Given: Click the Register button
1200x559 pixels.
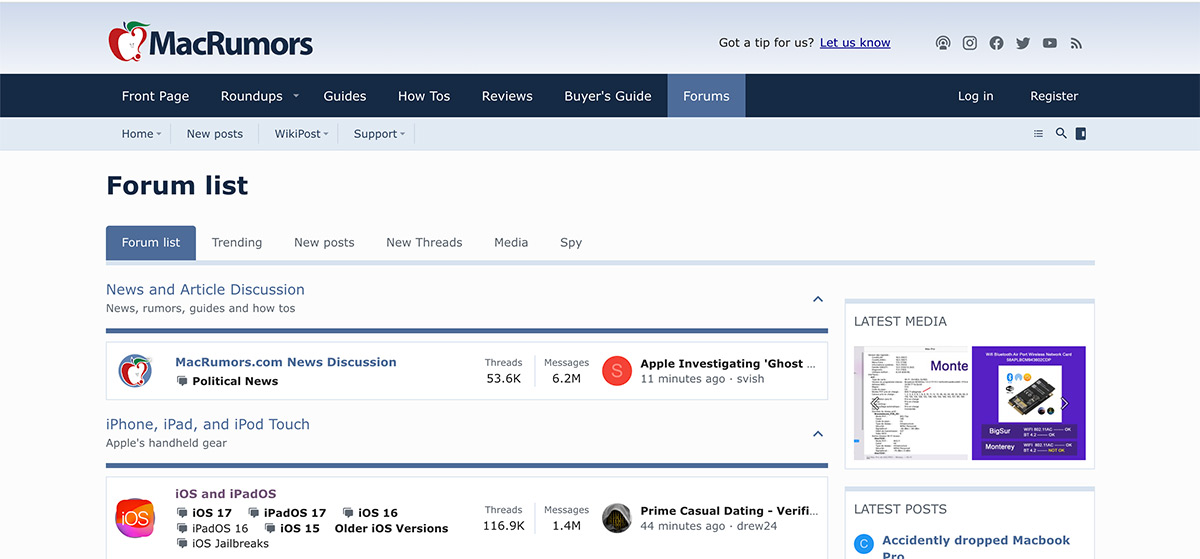Looking at the screenshot, I should tap(1054, 96).
